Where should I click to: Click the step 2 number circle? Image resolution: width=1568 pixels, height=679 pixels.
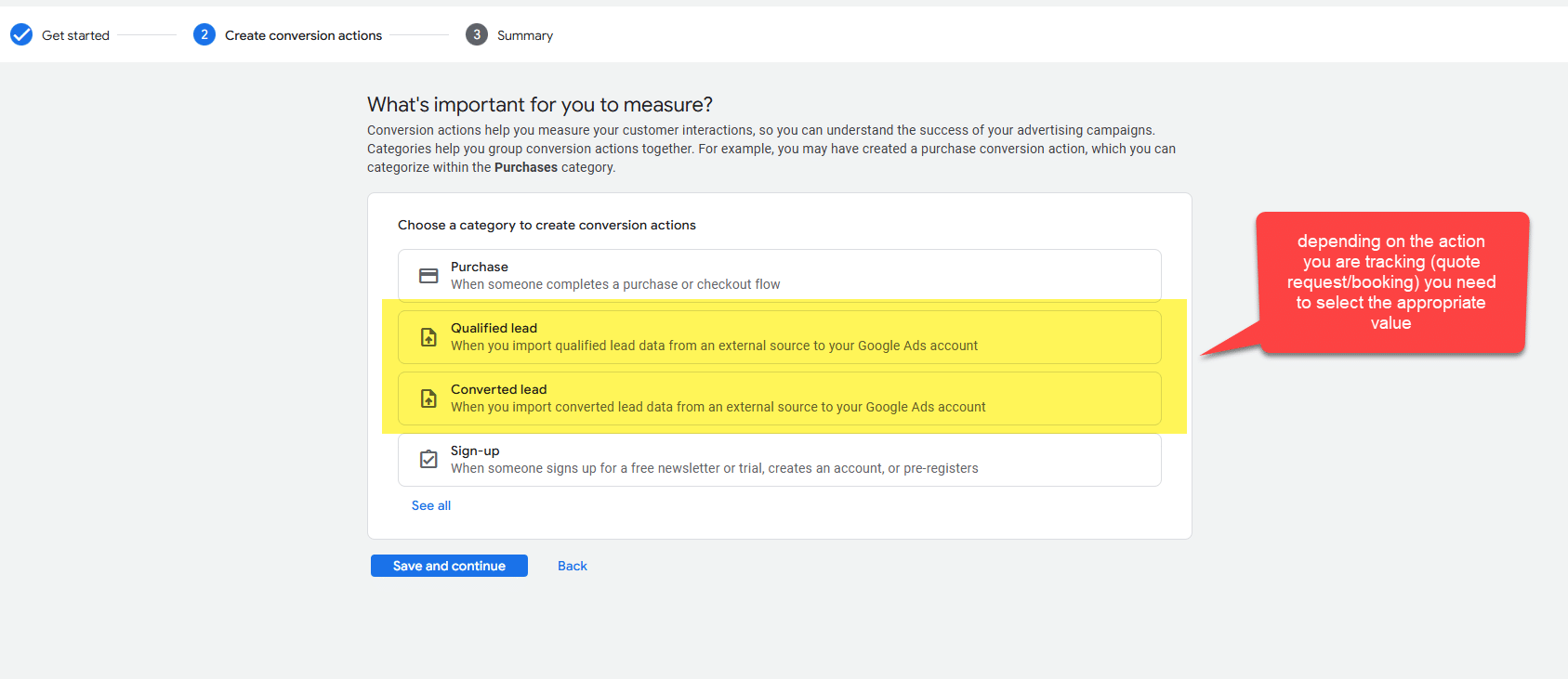(204, 35)
